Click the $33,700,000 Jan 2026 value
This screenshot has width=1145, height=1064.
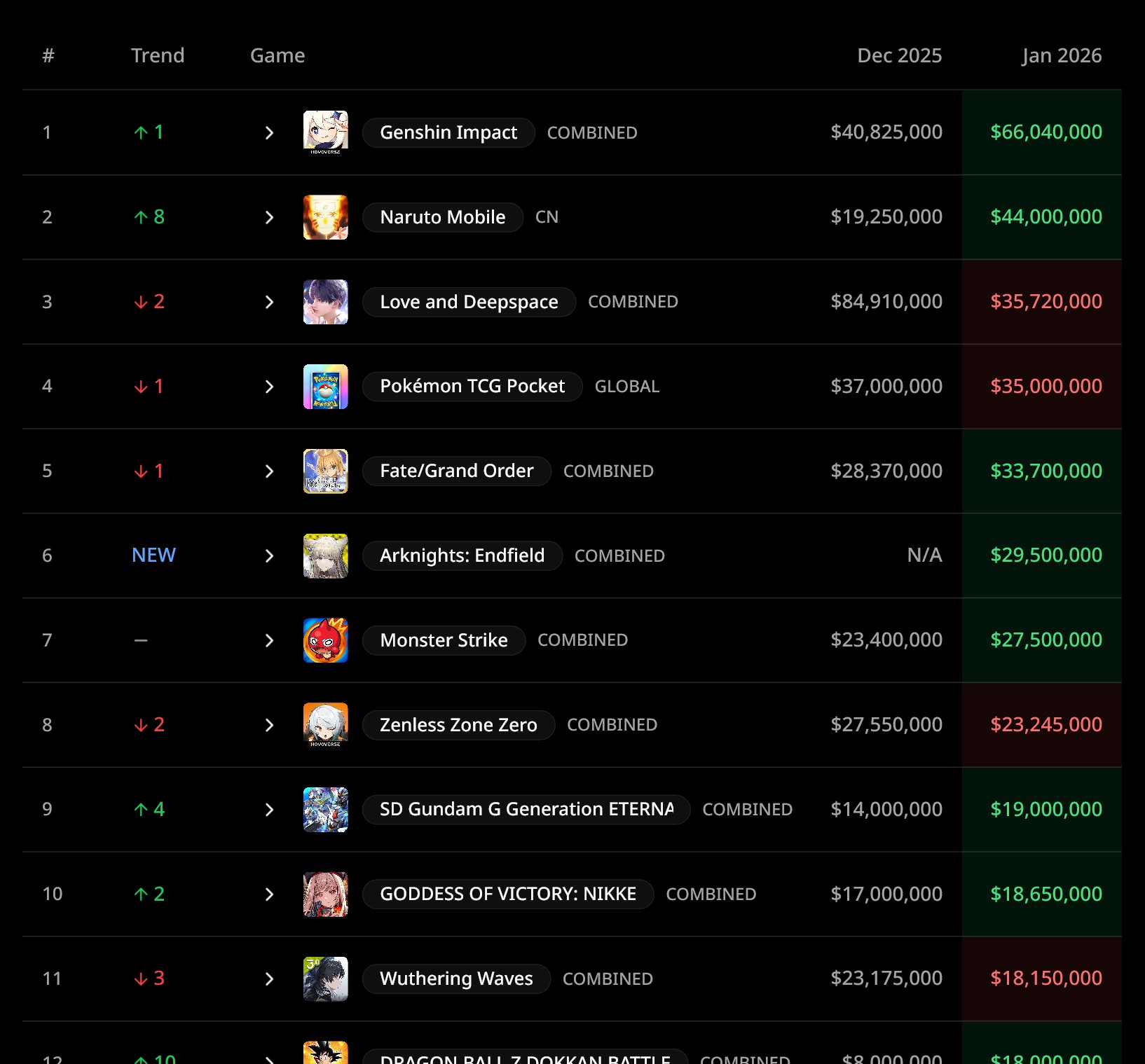[x=1046, y=471]
